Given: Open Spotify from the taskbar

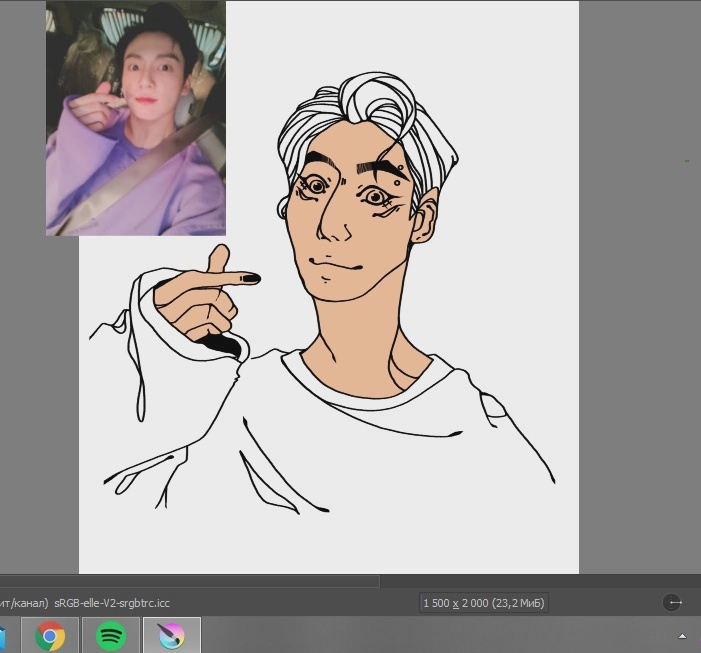Looking at the screenshot, I should pyautogui.click(x=111, y=635).
